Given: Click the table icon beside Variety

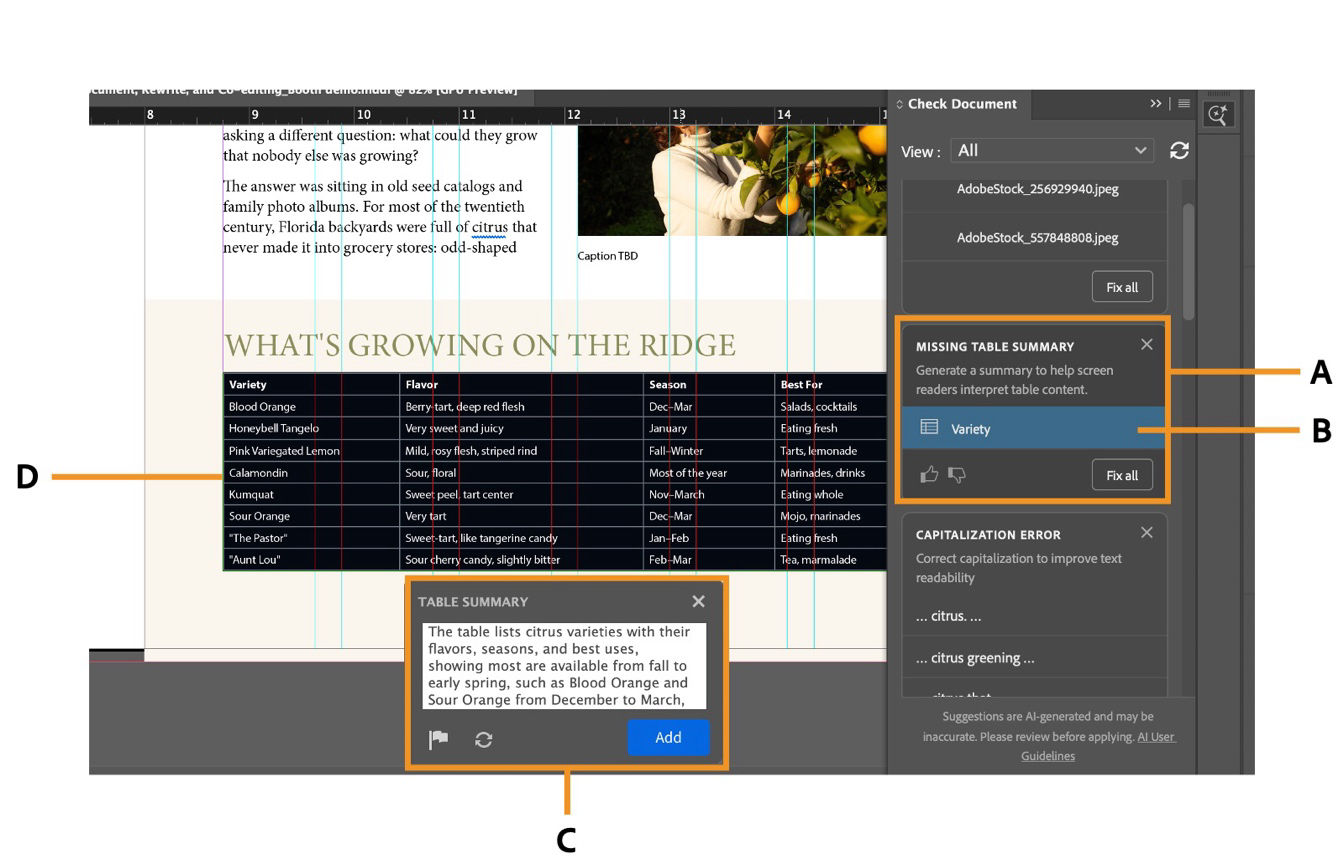Looking at the screenshot, I should click(929, 428).
